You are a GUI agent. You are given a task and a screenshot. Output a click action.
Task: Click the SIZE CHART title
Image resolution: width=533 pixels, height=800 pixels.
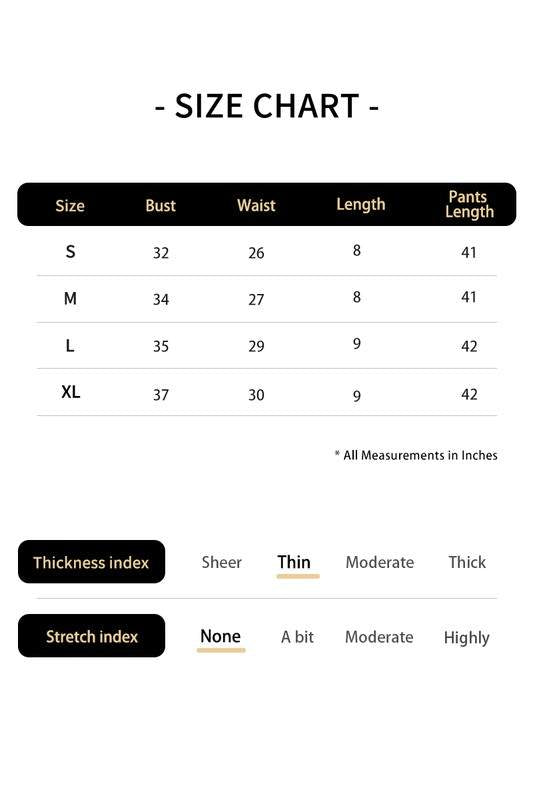[267, 106]
